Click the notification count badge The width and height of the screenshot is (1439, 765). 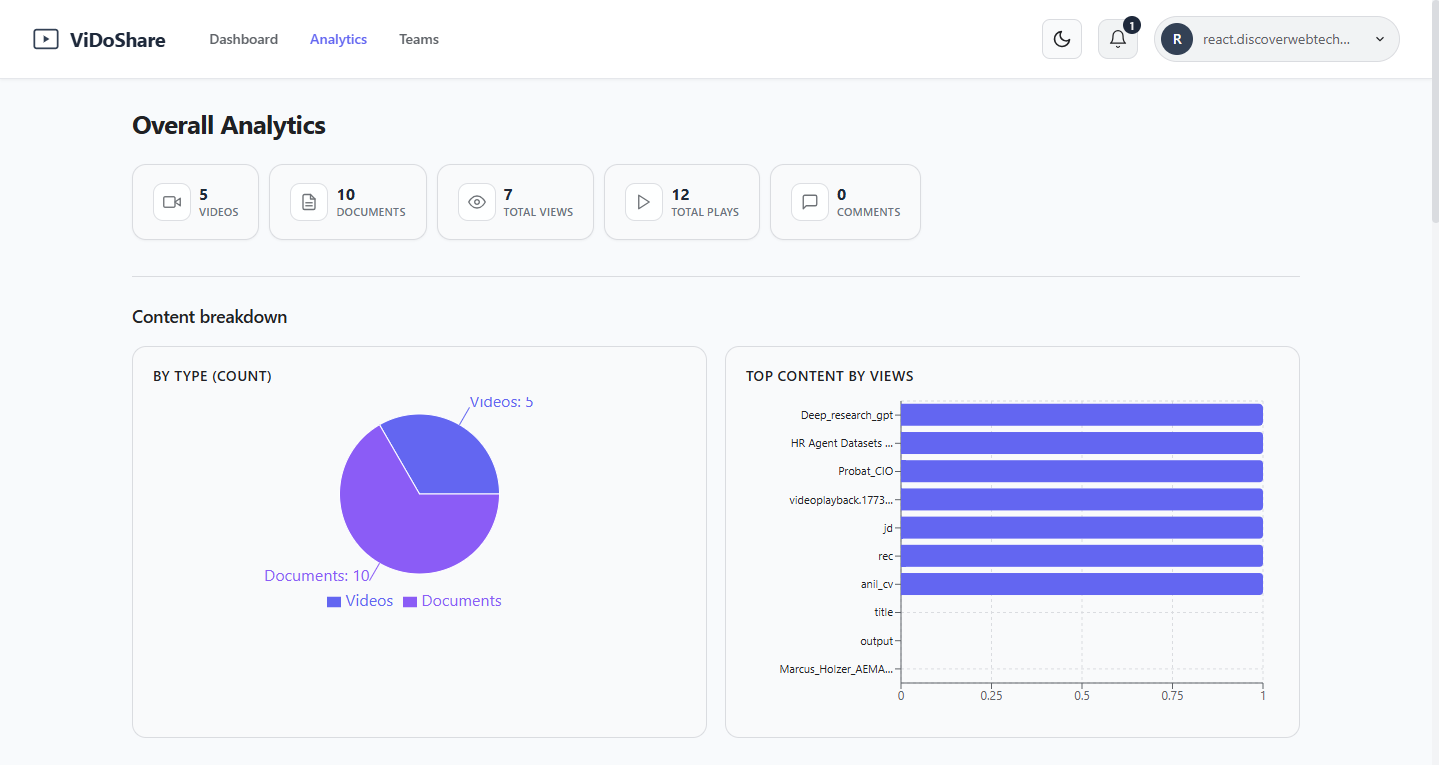1131,25
